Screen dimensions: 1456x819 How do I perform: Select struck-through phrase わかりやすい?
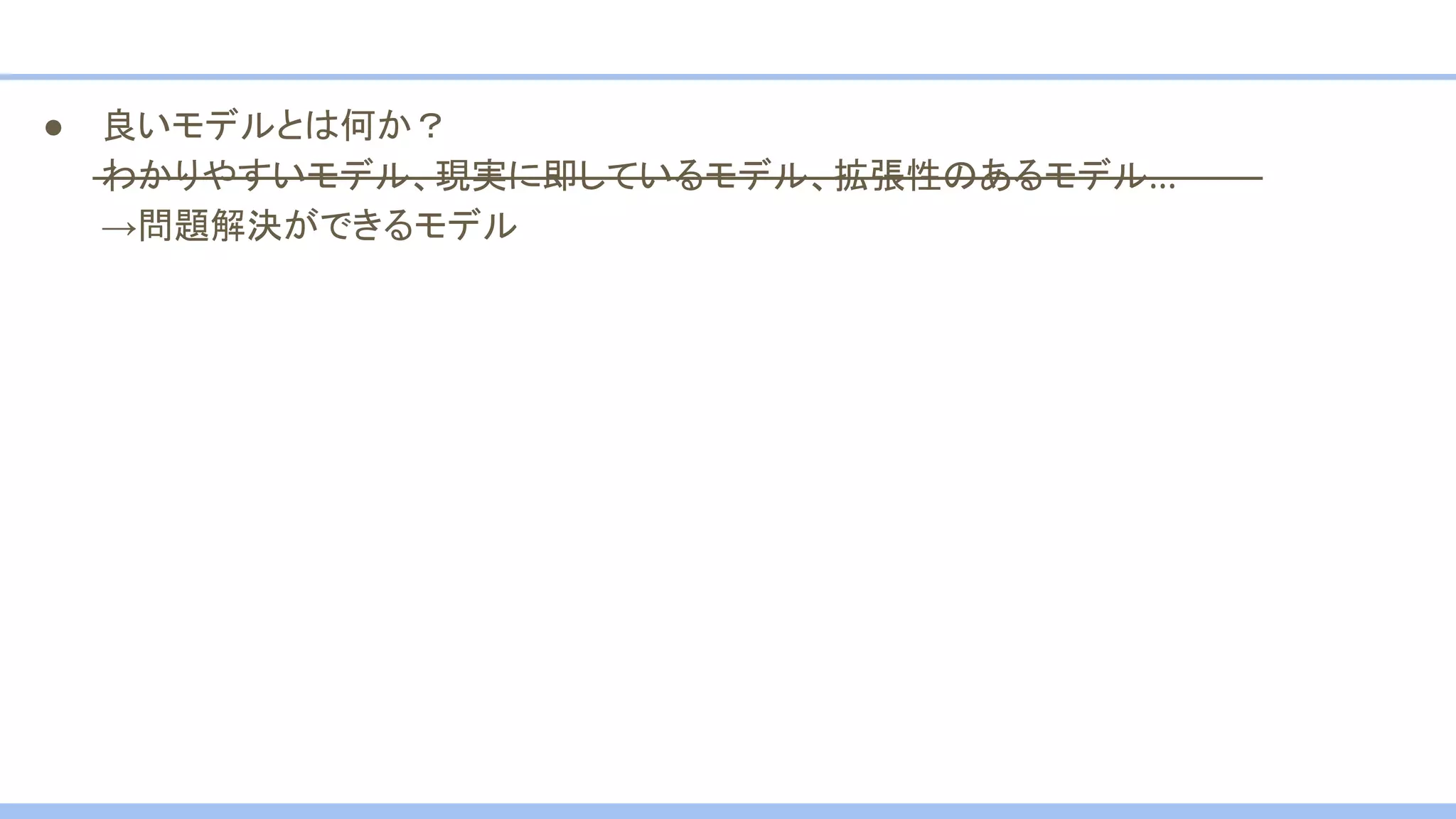205,176
